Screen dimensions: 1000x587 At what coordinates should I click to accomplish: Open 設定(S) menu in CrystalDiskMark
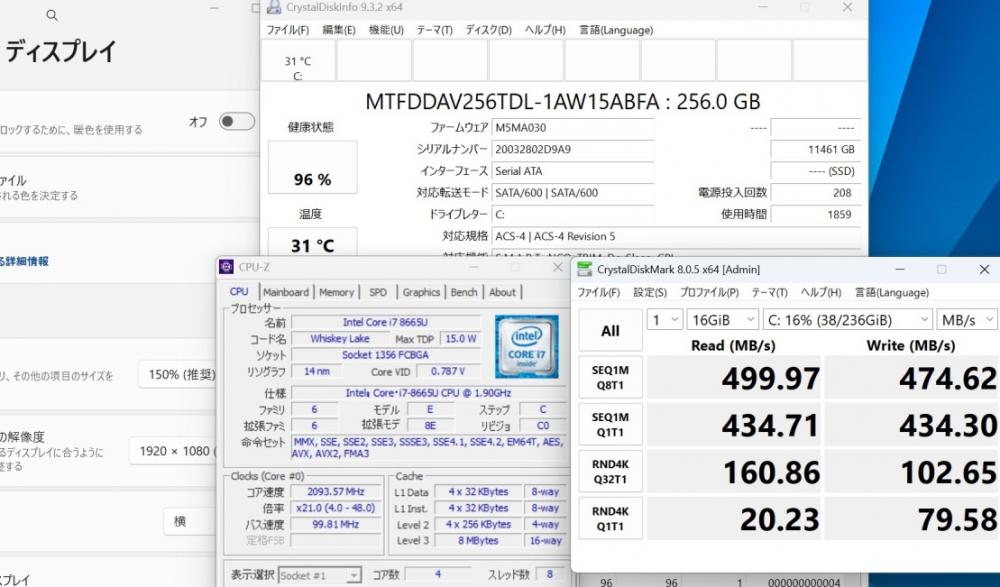(650, 292)
